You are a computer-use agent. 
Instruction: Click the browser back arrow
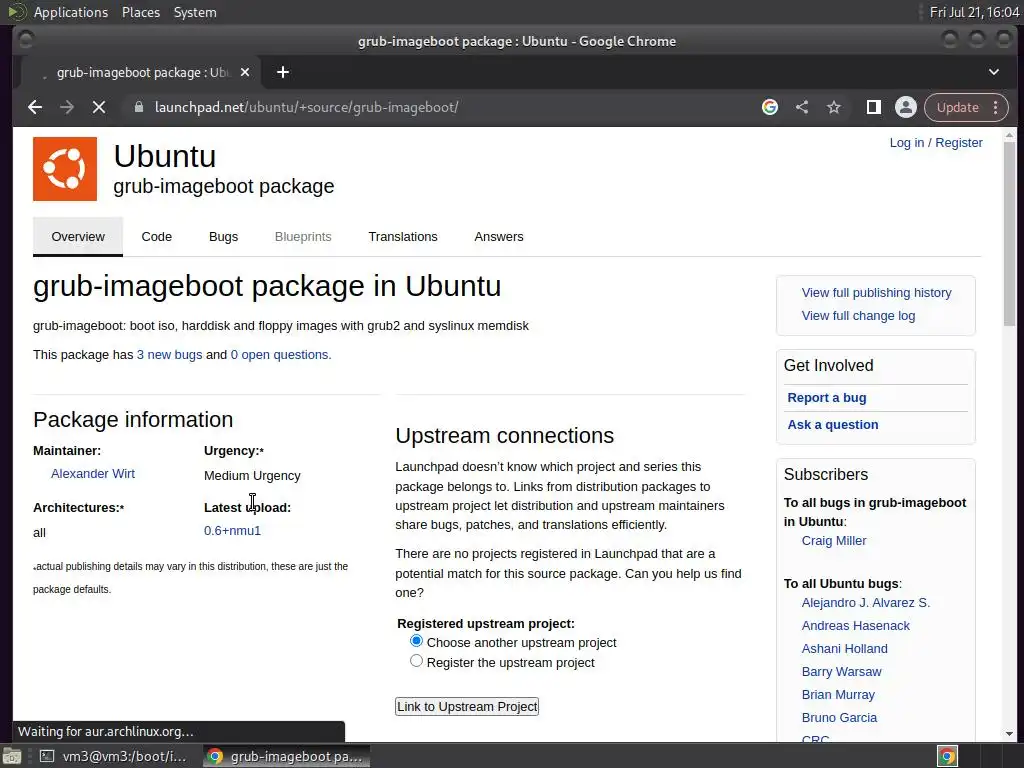(x=35, y=107)
